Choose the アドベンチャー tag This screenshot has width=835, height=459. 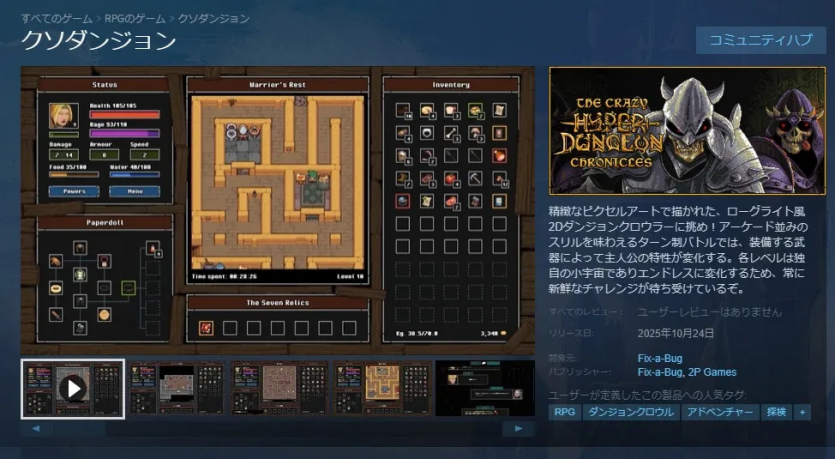[719, 412]
